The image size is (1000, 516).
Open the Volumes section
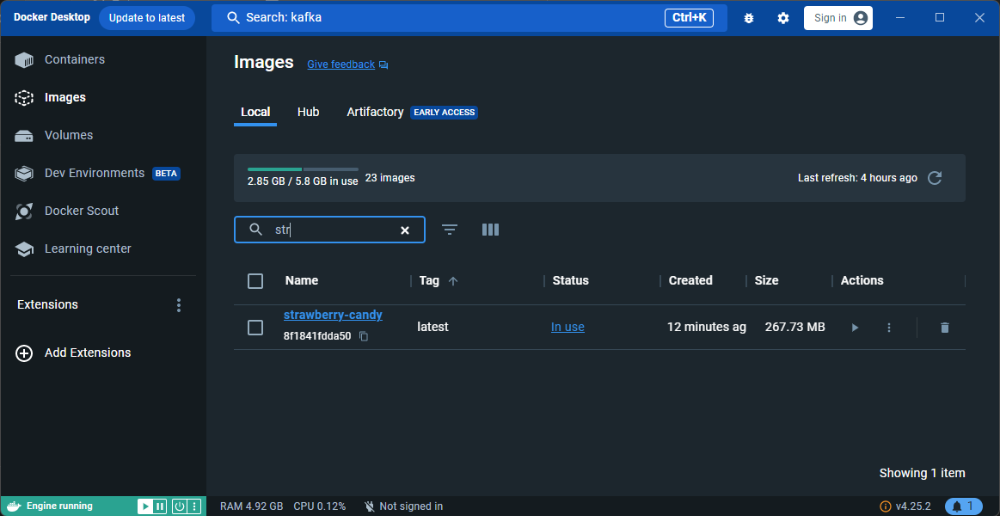pyautogui.click(x=68, y=135)
